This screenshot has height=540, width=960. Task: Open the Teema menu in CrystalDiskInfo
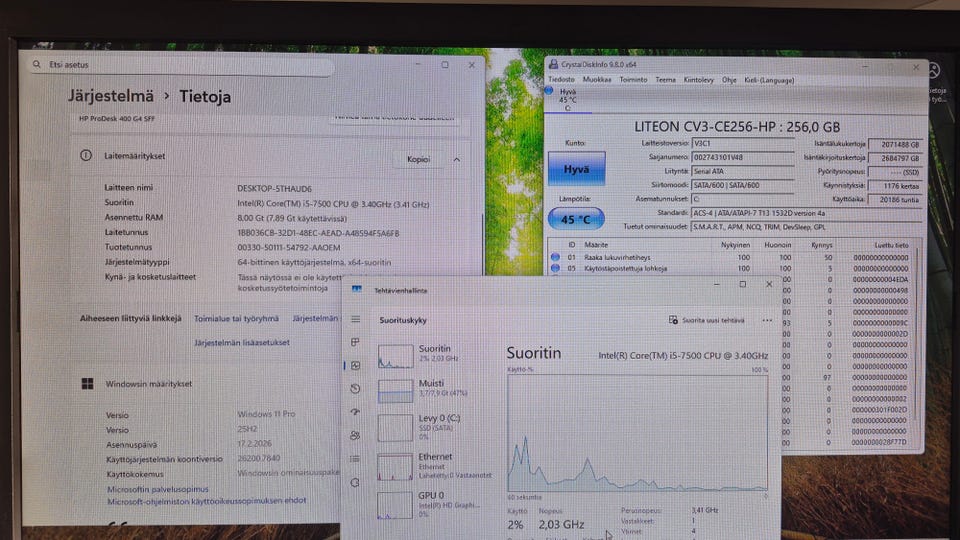[x=666, y=80]
